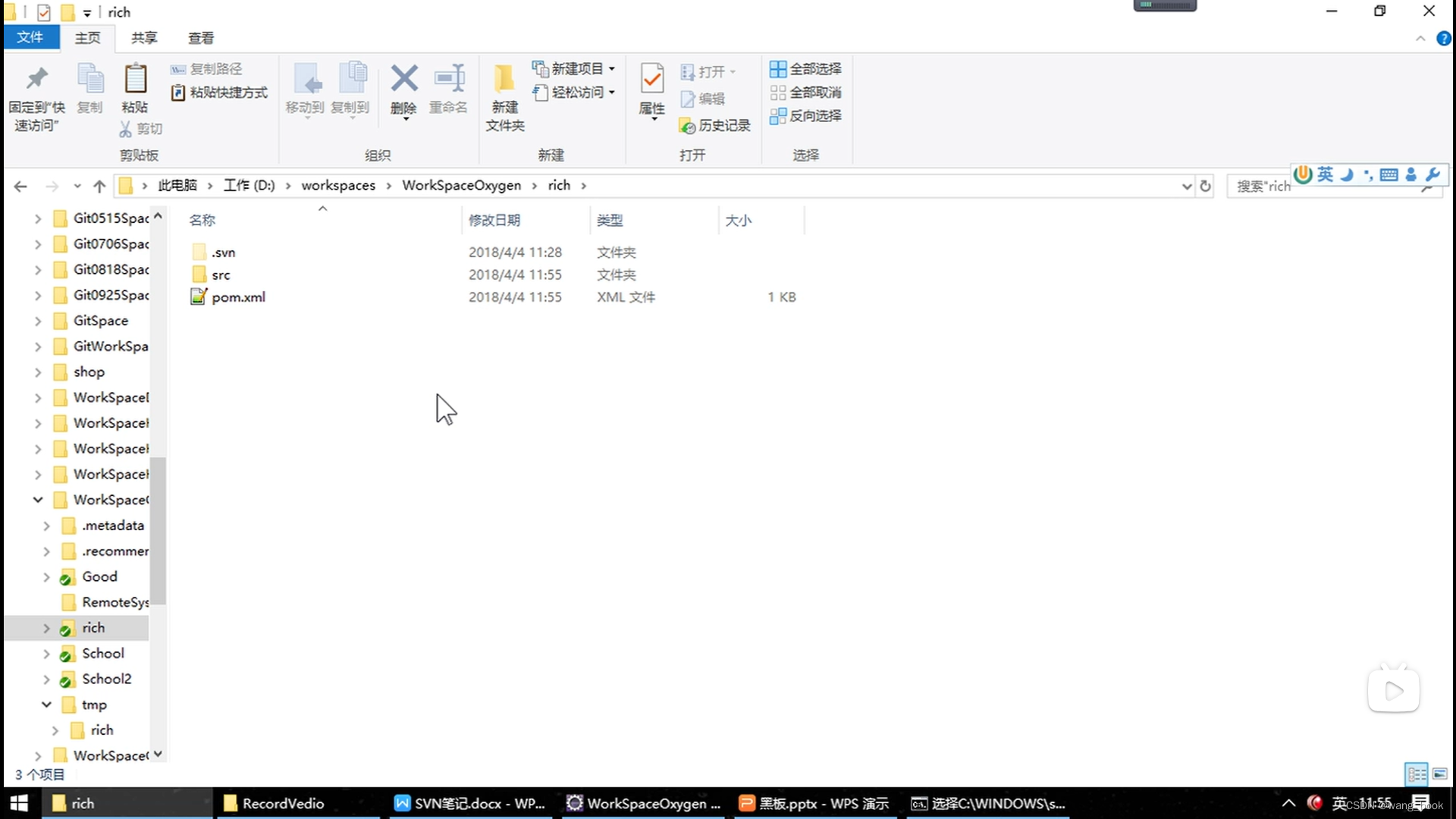Screen dimensions: 1456x819
Task: Open the New item dropdown
Action: click(x=573, y=69)
